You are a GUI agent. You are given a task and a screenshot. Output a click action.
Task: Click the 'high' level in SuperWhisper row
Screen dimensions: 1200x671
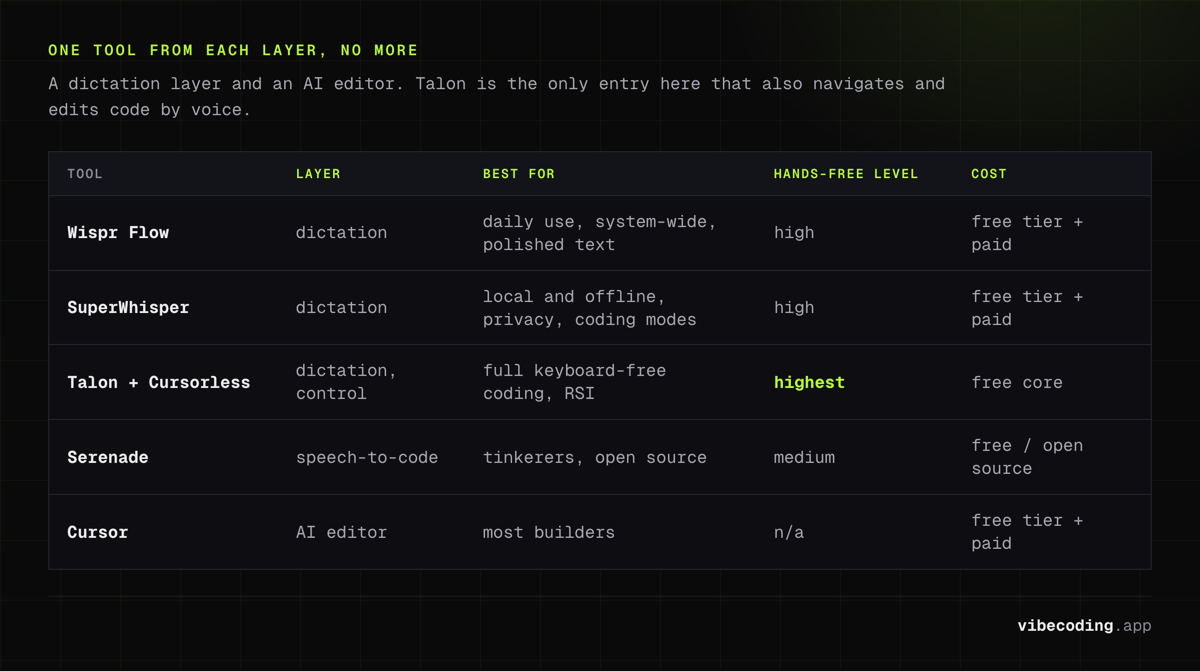(x=794, y=308)
